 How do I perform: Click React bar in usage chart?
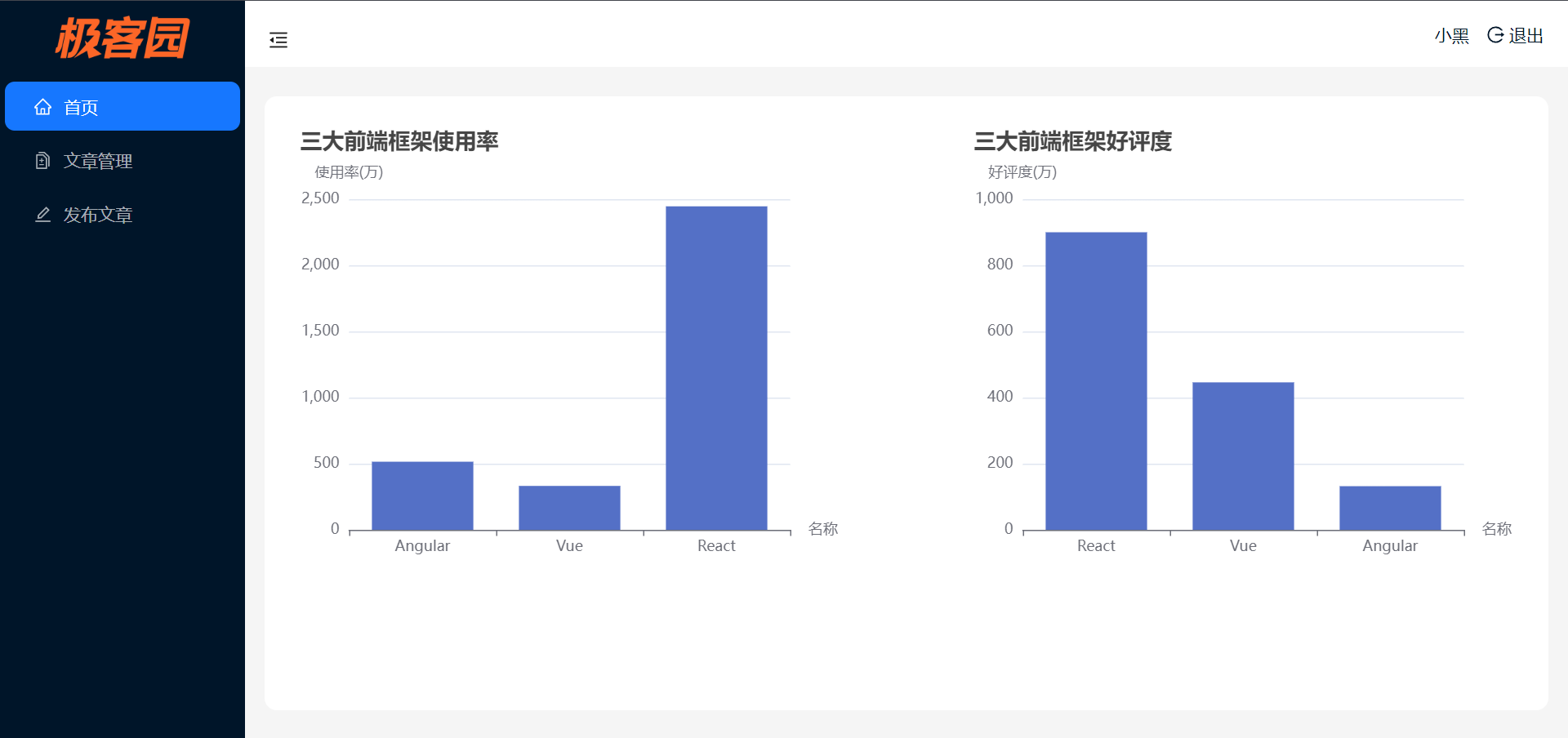click(716, 367)
